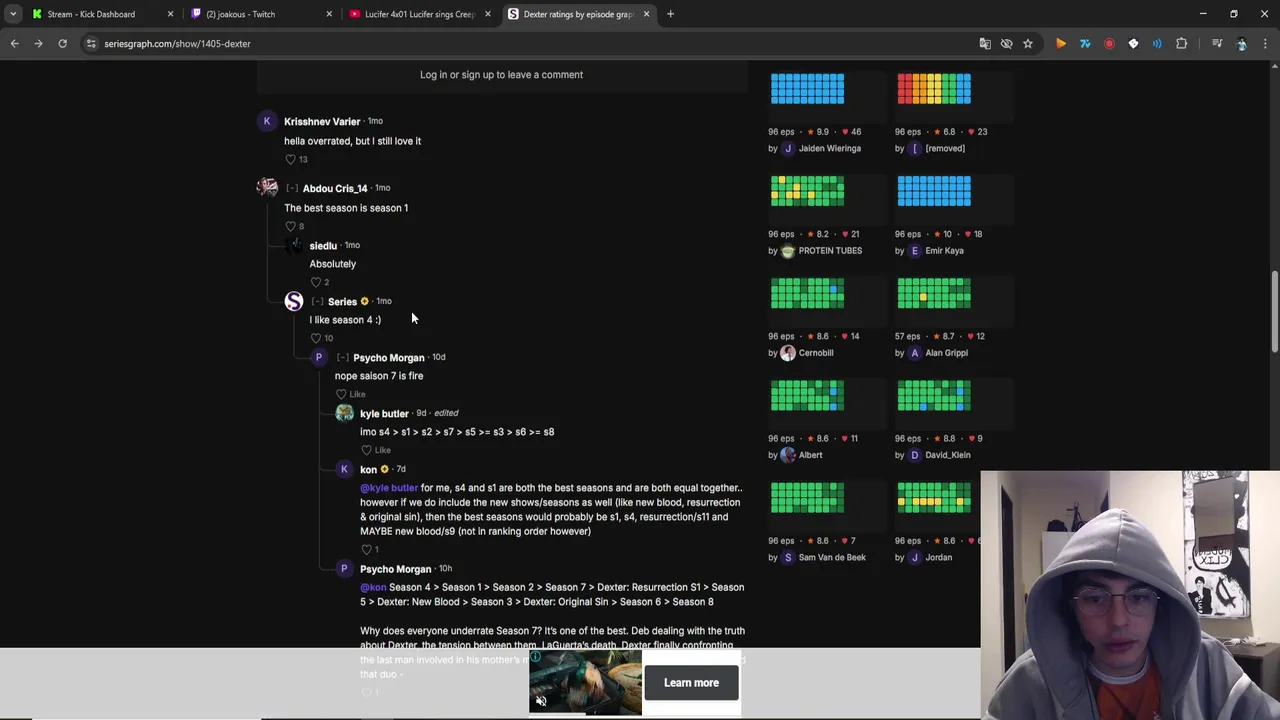This screenshot has width=1280, height=720.
Task: Switch to the Lucifer 4x01 YouTube tab
Action: click(419, 14)
